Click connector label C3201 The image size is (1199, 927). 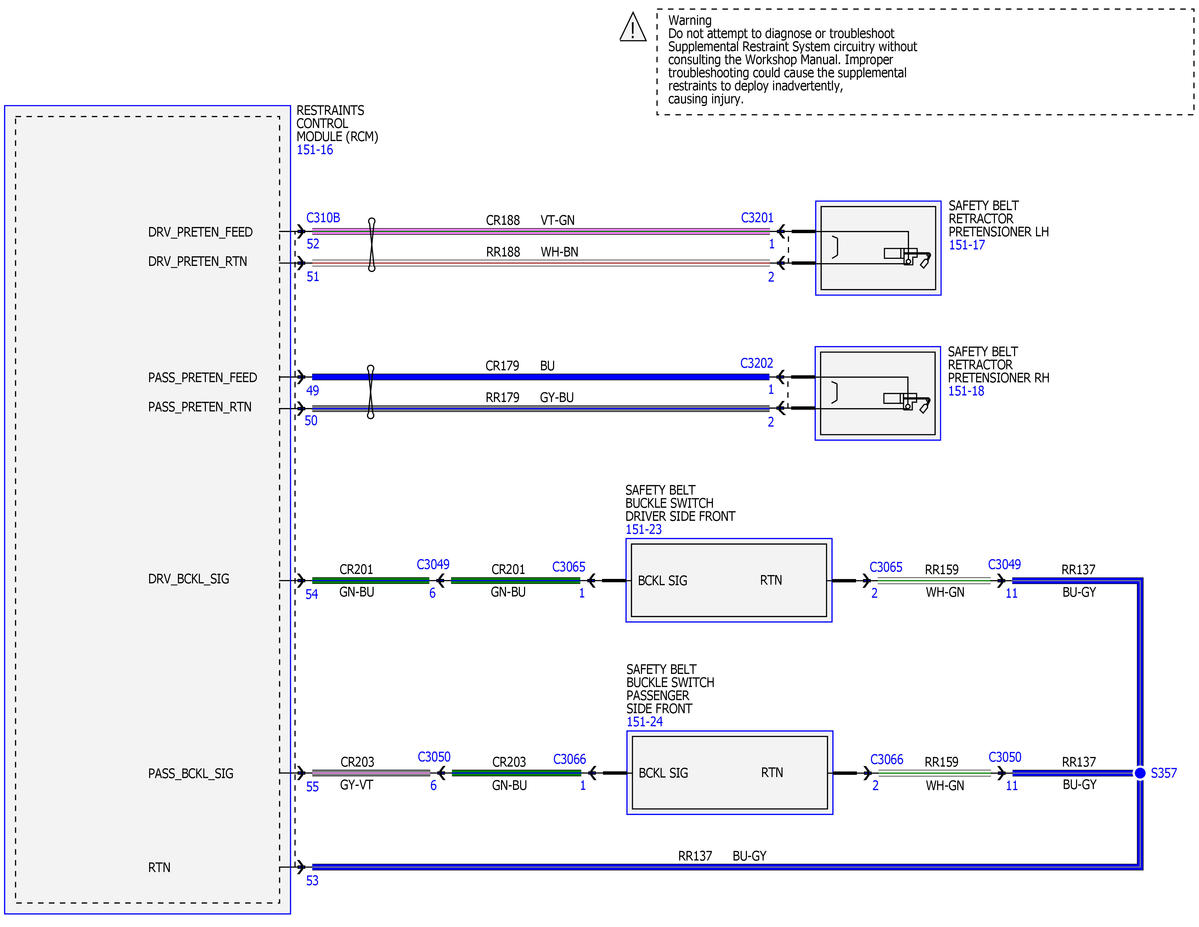757,218
